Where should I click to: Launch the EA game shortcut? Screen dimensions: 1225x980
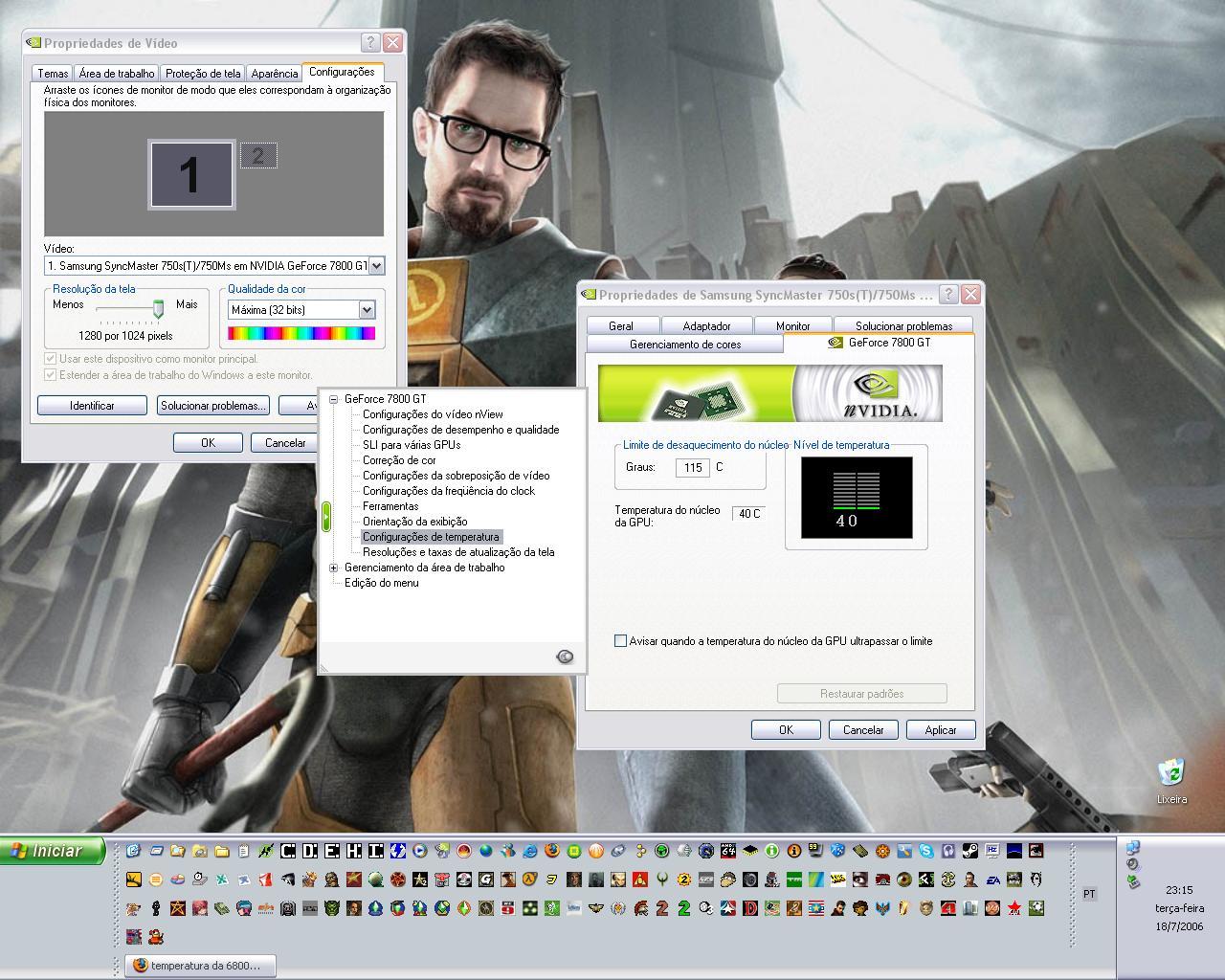click(993, 880)
